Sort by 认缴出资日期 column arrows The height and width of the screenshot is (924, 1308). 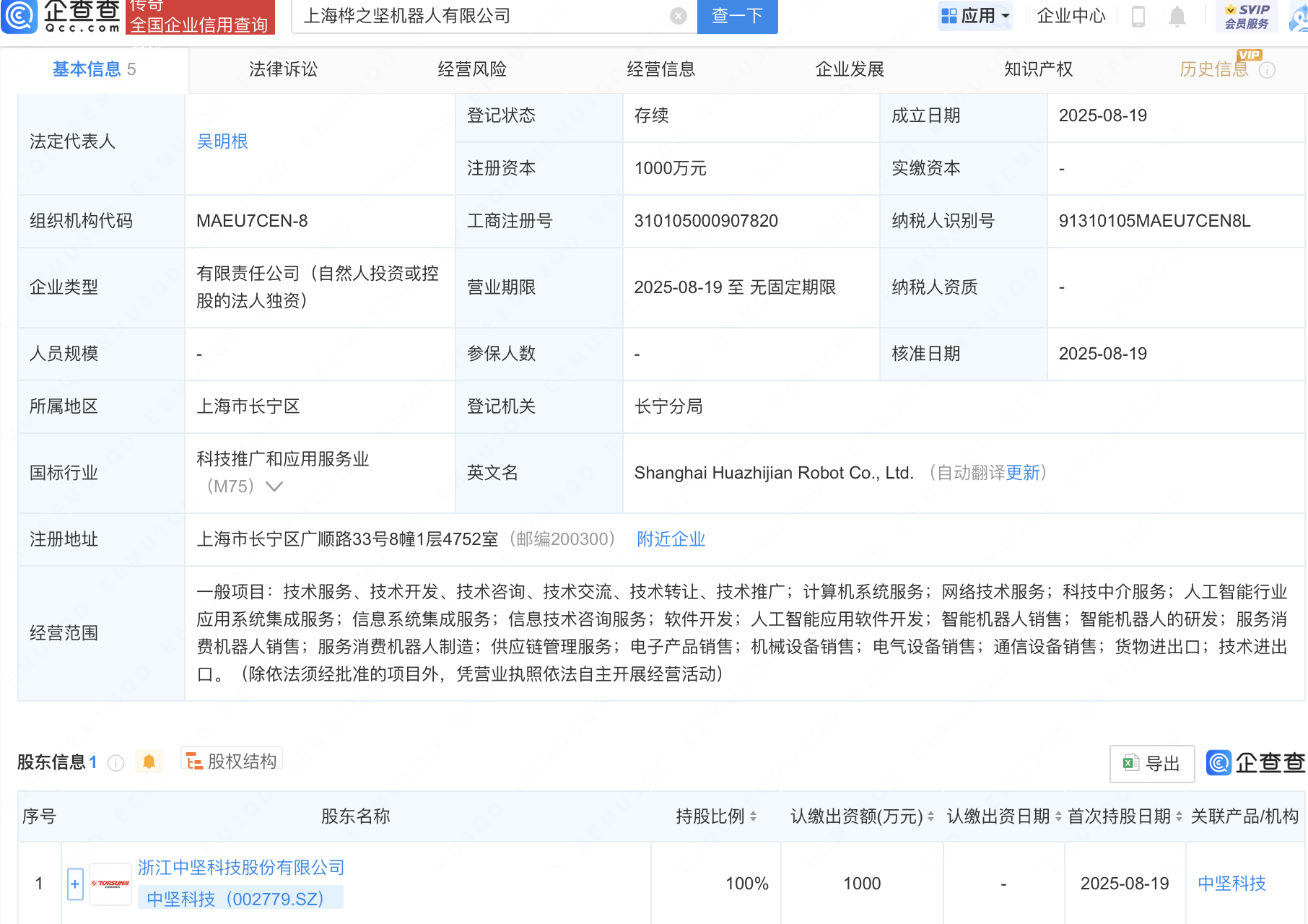(x=1058, y=816)
